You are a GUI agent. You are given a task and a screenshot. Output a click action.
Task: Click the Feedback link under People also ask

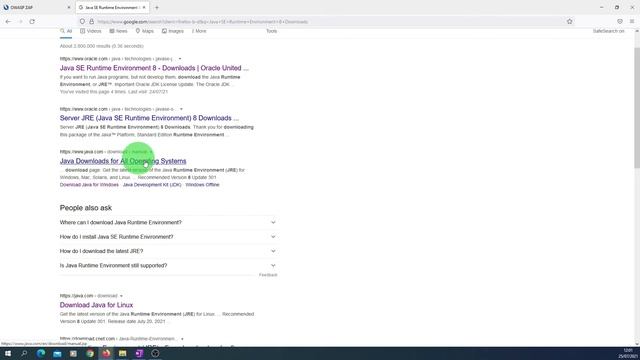(x=268, y=275)
